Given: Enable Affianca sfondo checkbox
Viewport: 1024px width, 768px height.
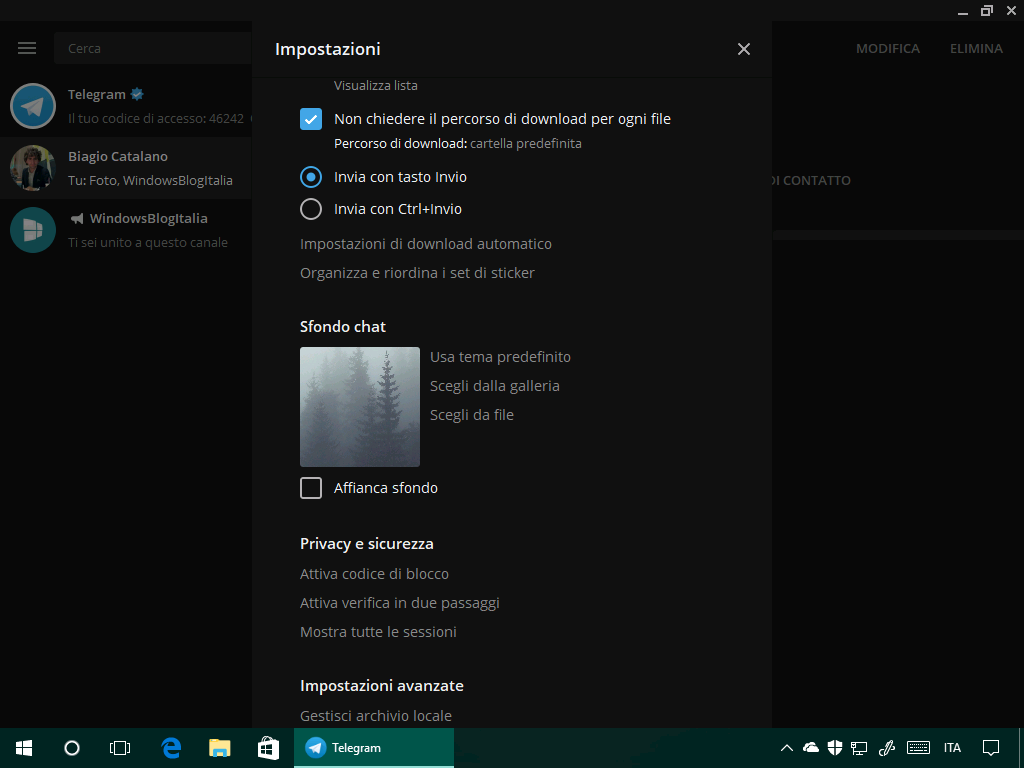Looking at the screenshot, I should click(x=311, y=488).
